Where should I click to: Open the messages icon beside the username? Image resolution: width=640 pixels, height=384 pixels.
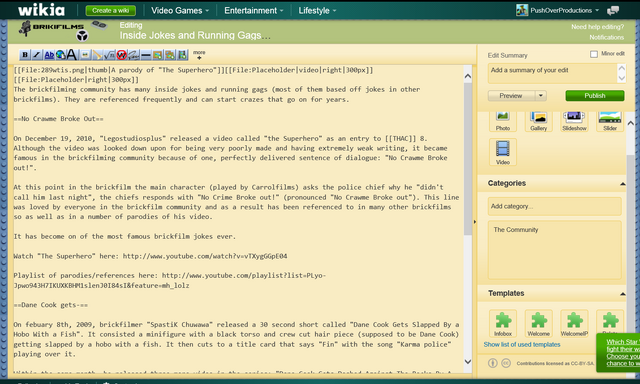(x=613, y=11)
